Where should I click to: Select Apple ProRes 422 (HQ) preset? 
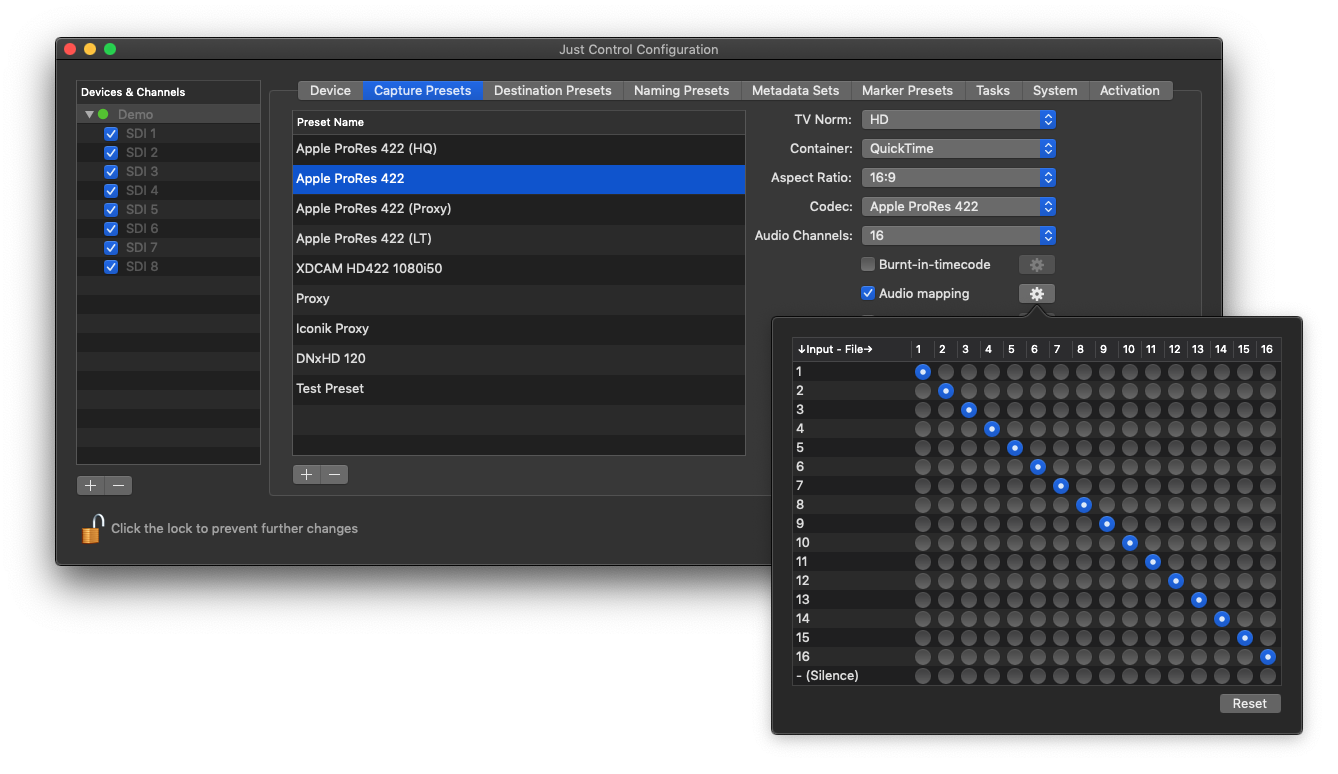click(x=519, y=149)
